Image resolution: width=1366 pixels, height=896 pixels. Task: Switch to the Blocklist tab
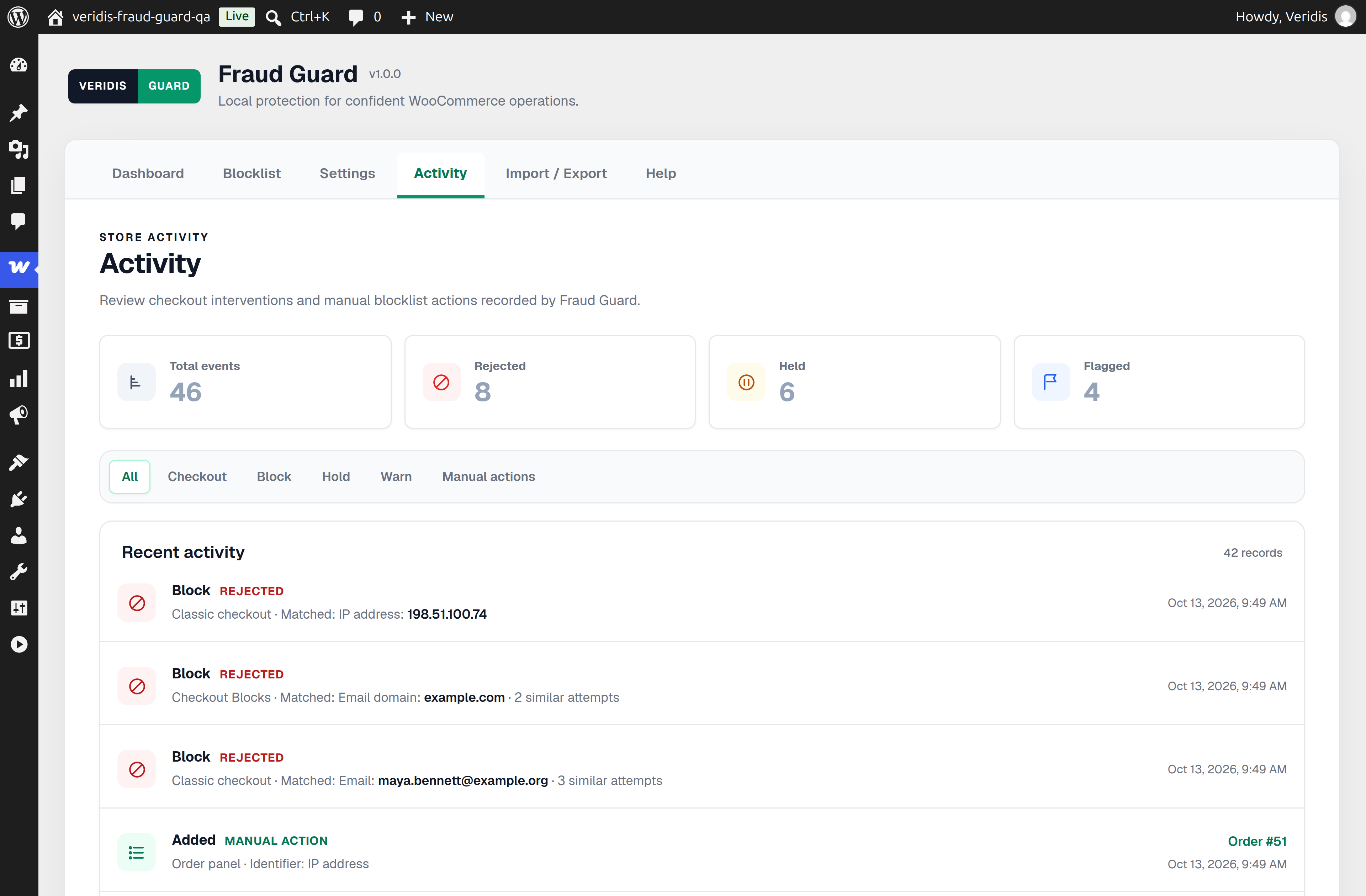point(252,173)
